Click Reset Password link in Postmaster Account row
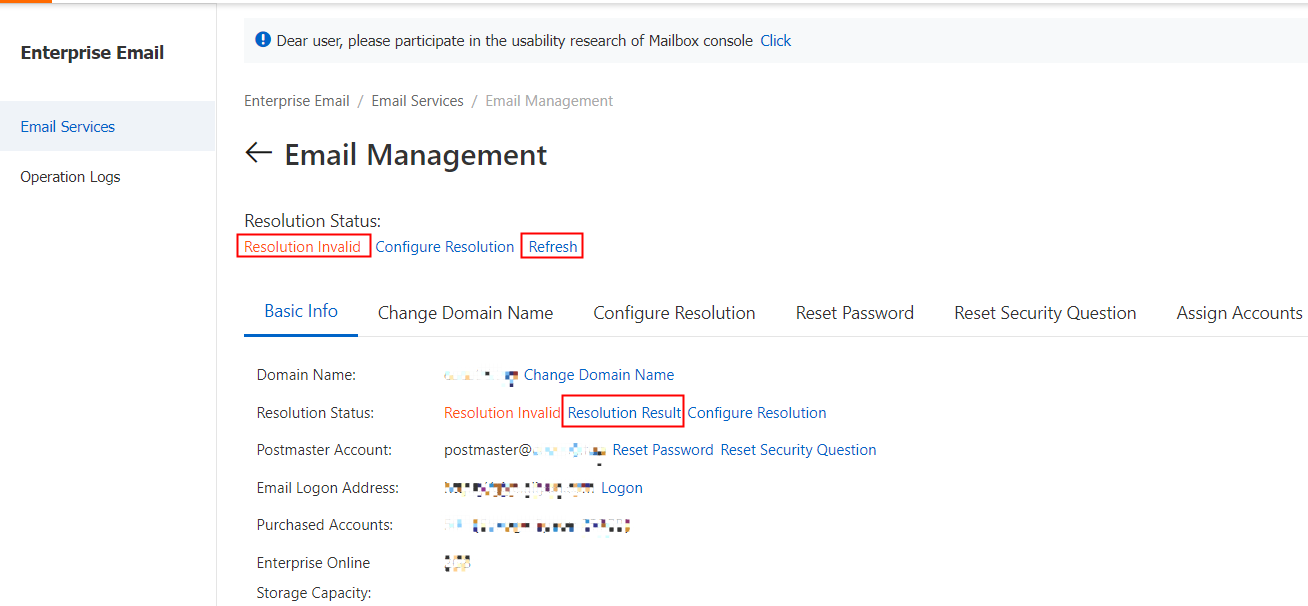The height and width of the screenshot is (606, 1308). point(663,450)
